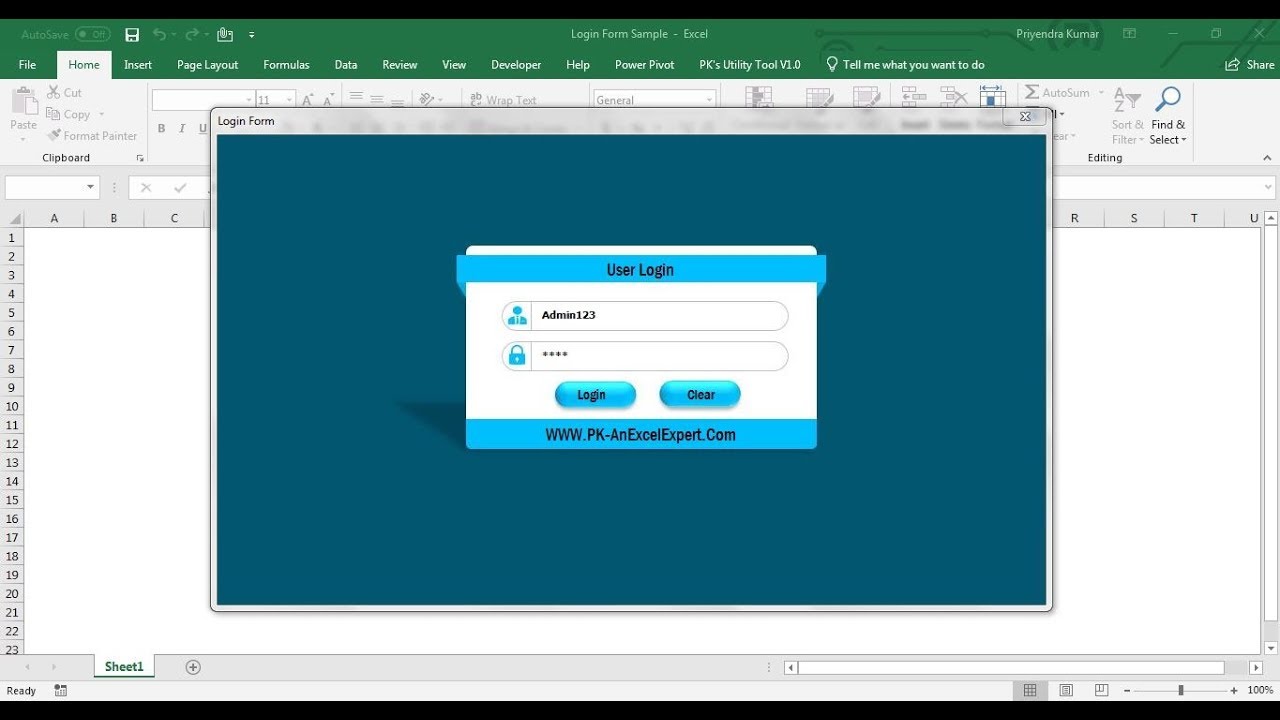Toggle Italic formatting
Image resolution: width=1280 pixels, height=720 pixels.
pyautogui.click(x=182, y=128)
